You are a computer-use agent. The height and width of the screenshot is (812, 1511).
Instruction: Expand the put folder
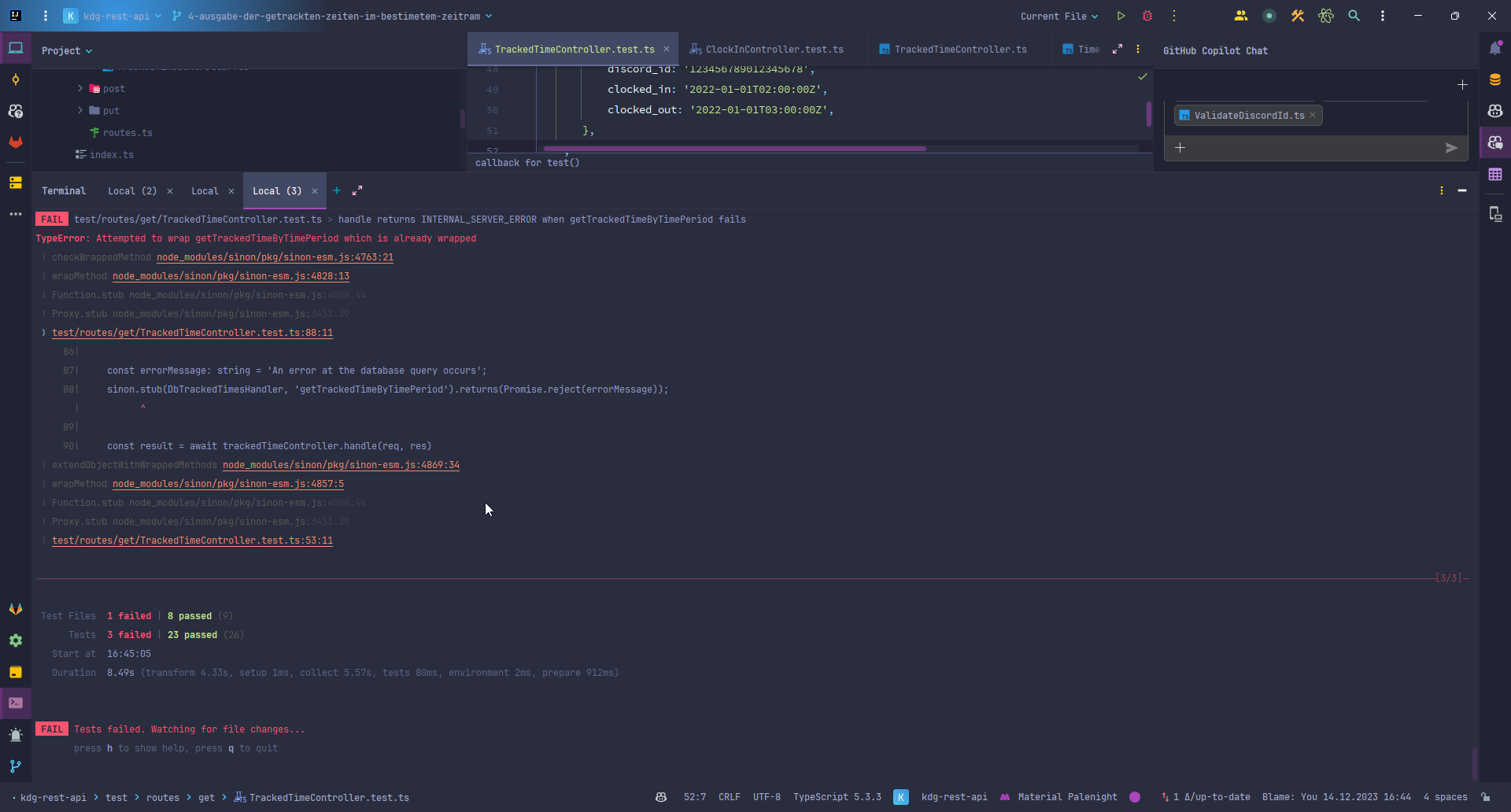[x=80, y=111]
